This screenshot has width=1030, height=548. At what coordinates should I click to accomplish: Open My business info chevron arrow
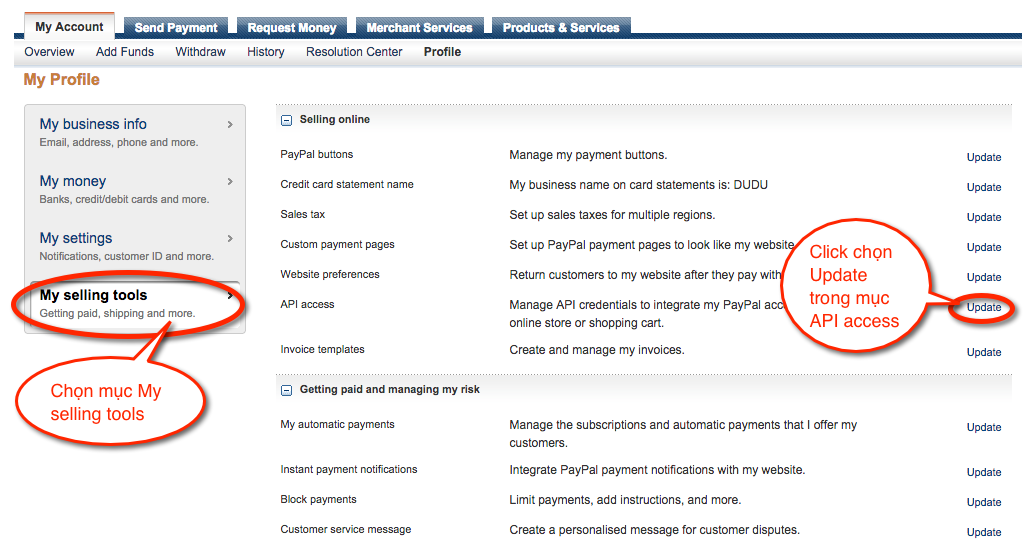tap(230, 124)
